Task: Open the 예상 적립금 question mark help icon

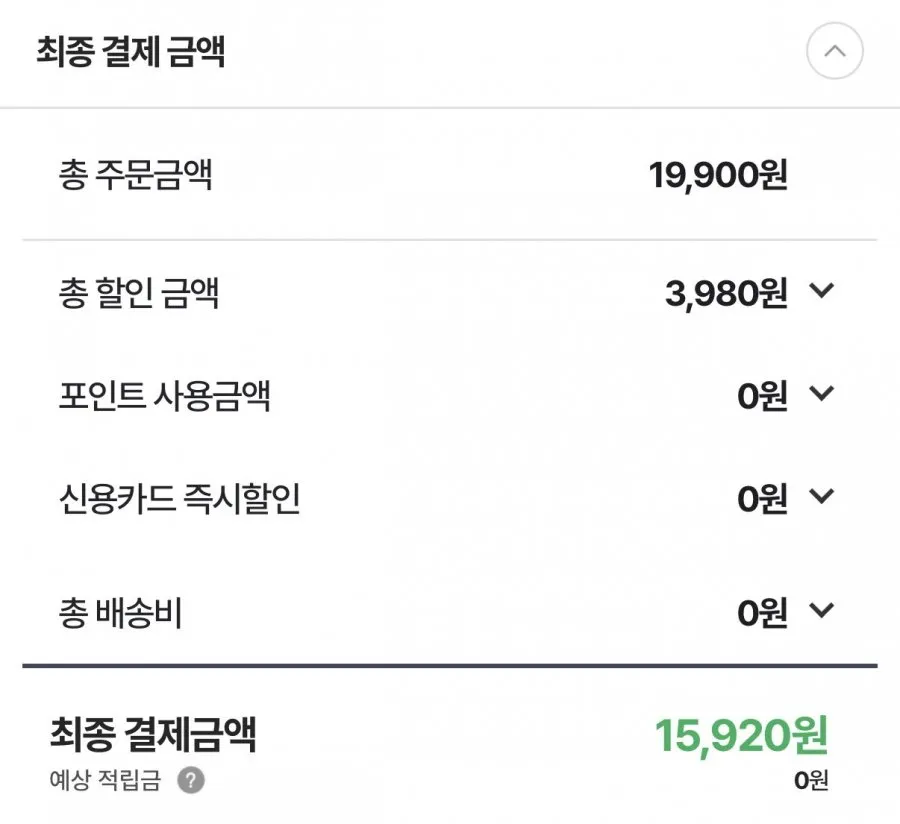Action: pos(191,780)
